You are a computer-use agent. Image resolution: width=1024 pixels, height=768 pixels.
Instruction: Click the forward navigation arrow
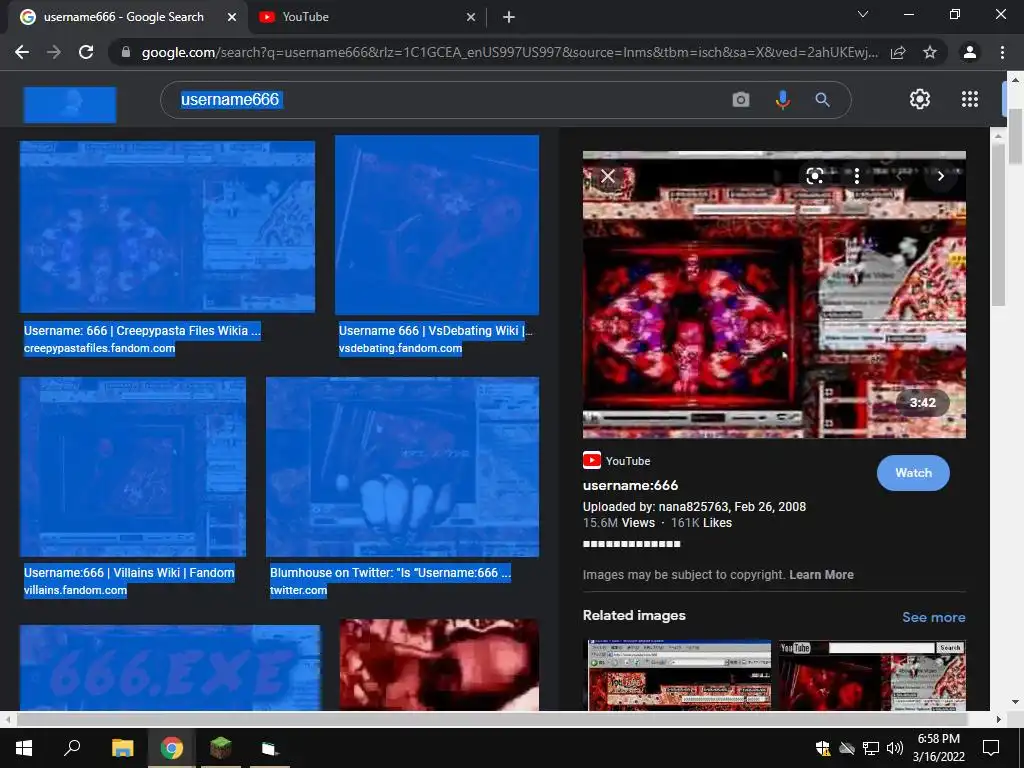[54, 52]
